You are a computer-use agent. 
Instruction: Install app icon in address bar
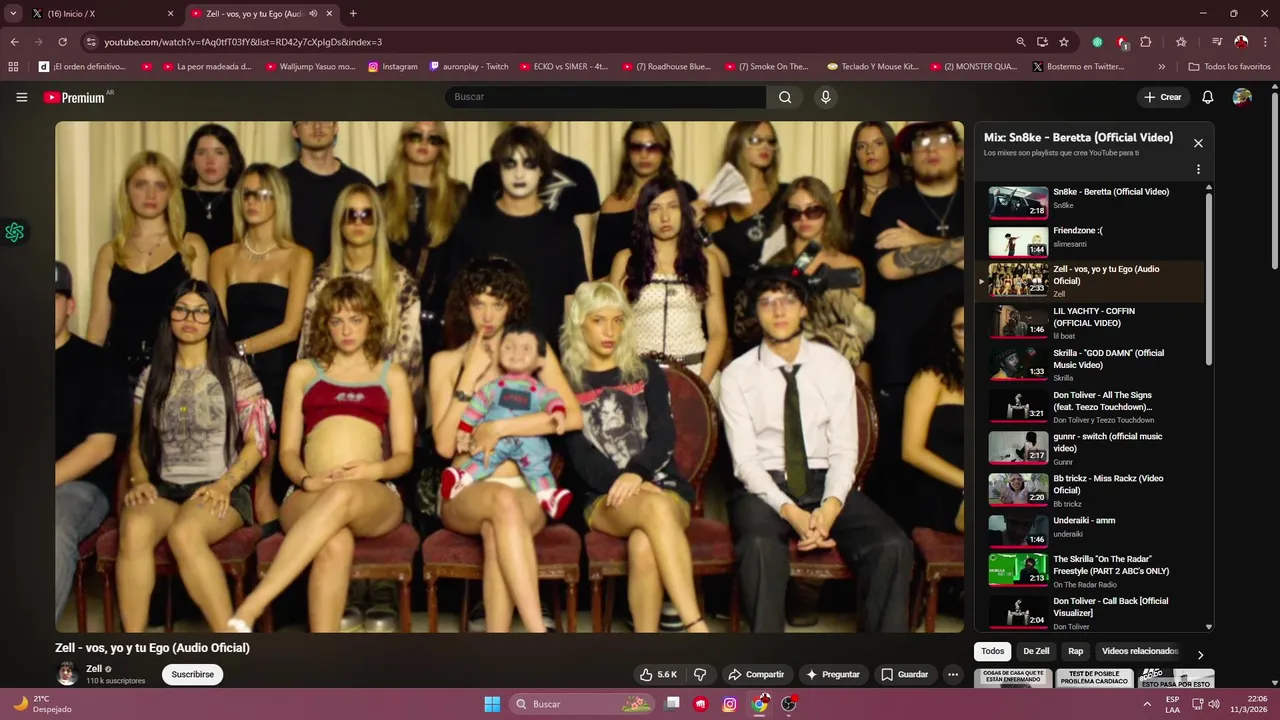click(1042, 42)
